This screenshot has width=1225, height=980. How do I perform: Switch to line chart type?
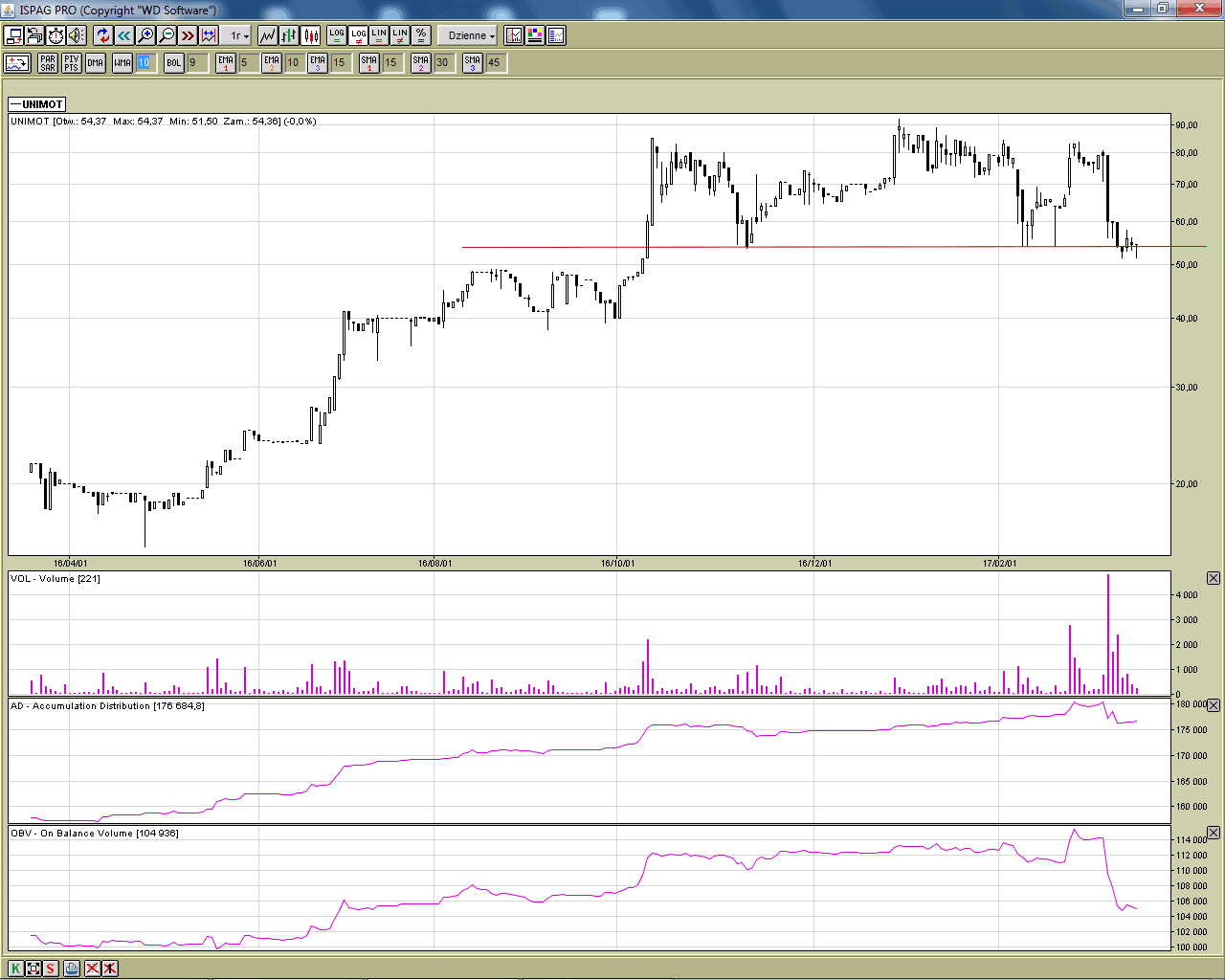(x=267, y=35)
